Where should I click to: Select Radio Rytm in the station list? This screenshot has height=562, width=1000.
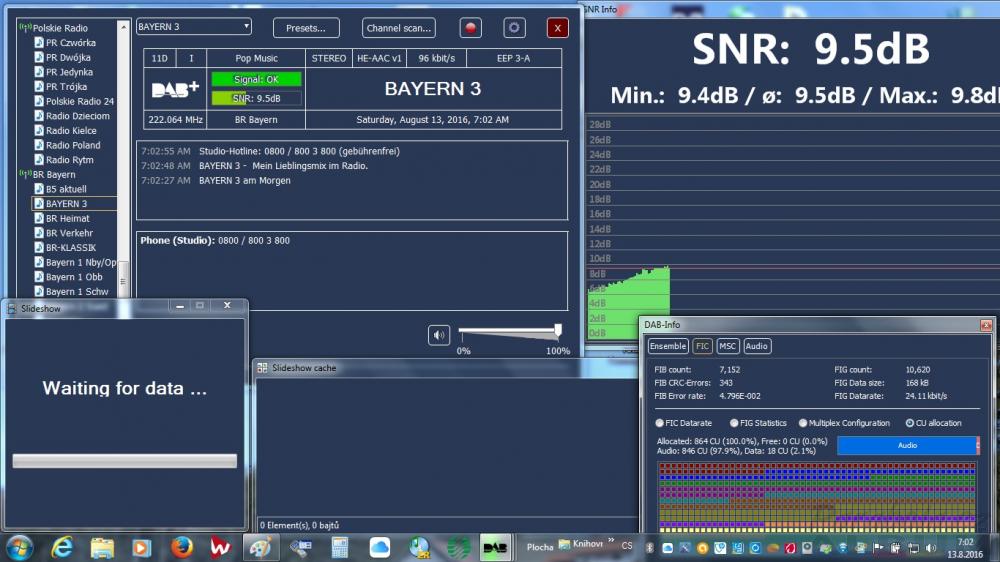[70, 160]
